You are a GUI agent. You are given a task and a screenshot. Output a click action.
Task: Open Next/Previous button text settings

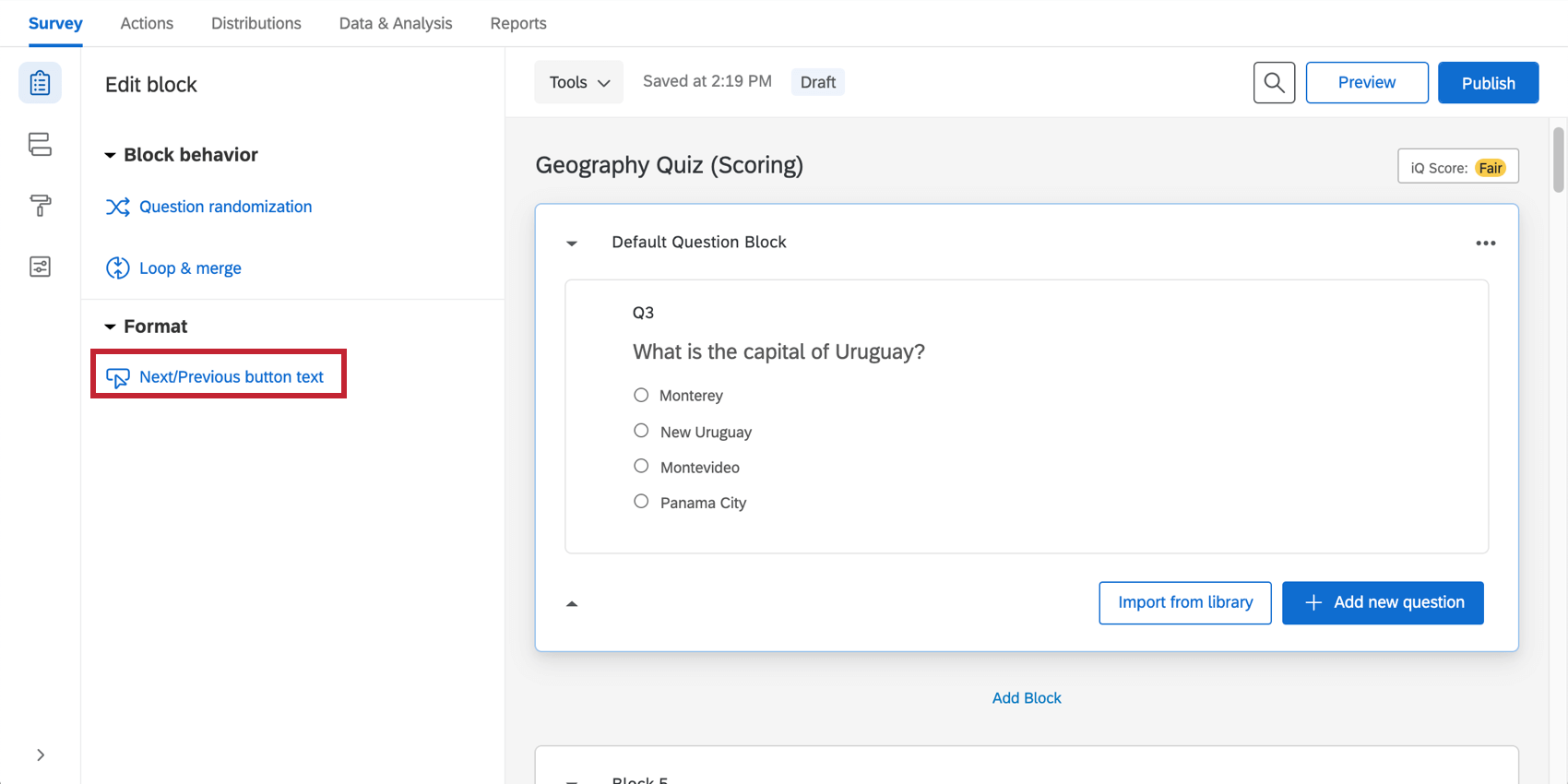tap(231, 376)
